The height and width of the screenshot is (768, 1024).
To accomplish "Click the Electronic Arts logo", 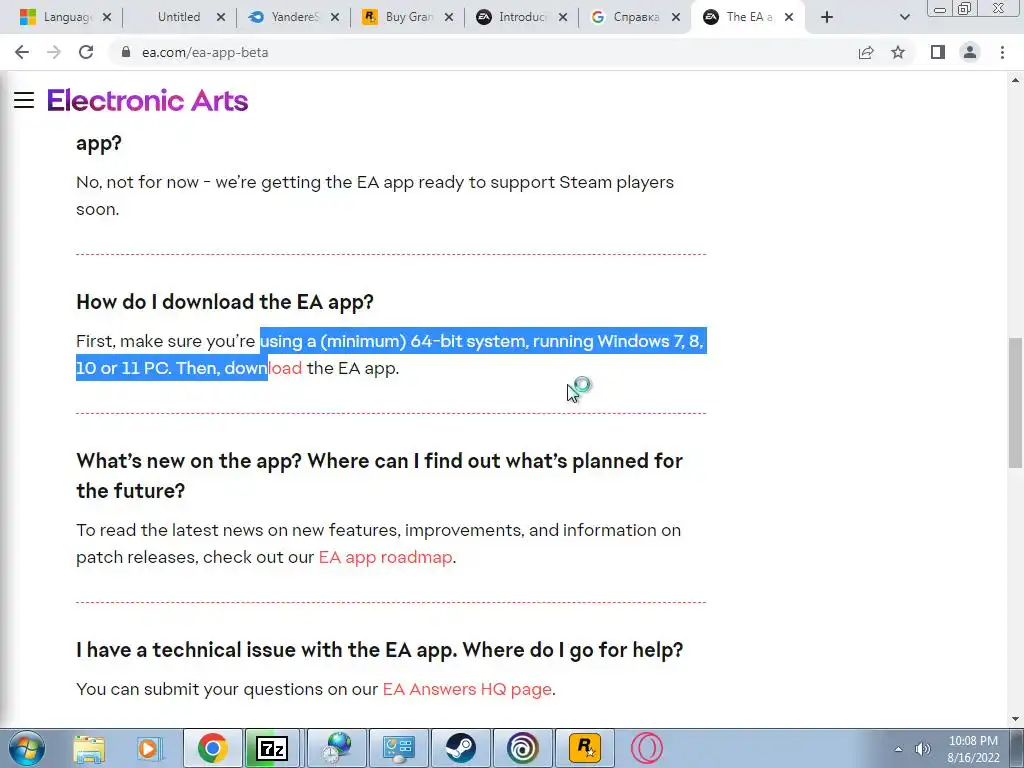I will pyautogui.click(x=148, y=101).
